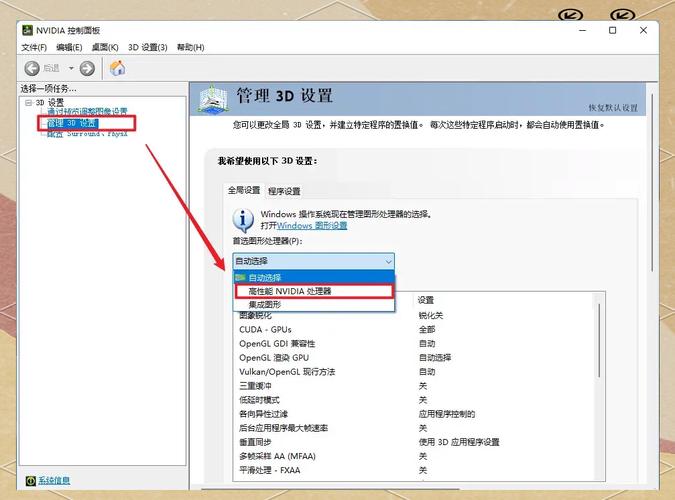Open the 系统信息 link

tap(54, 481)
